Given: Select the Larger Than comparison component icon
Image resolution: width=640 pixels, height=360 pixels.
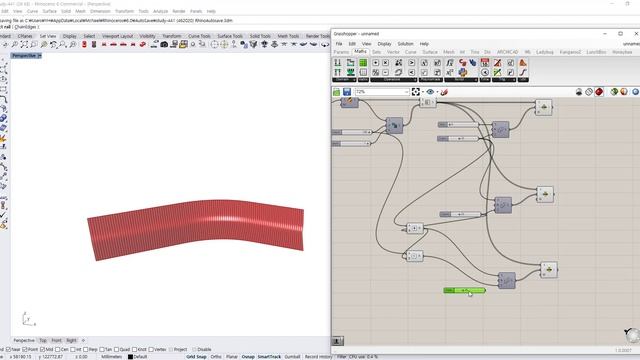Looking at the screenshot, I should click(x=411, y=63).
